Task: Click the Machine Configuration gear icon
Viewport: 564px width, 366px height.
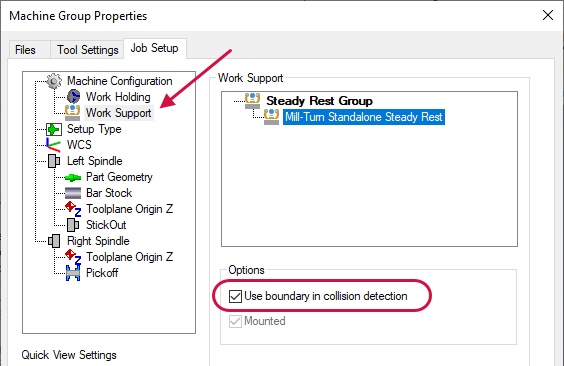Action: pyautogui.click(x=54, y=81)
